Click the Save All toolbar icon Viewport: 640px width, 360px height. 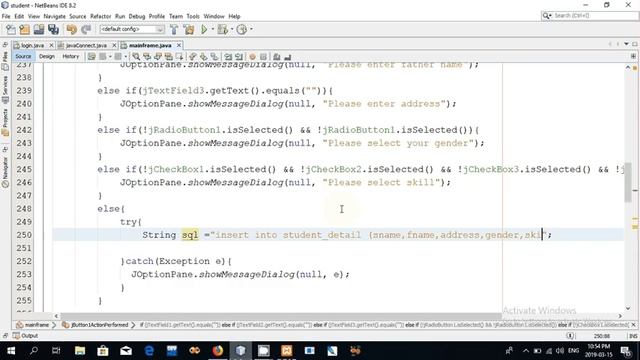[x=53, y=29]
